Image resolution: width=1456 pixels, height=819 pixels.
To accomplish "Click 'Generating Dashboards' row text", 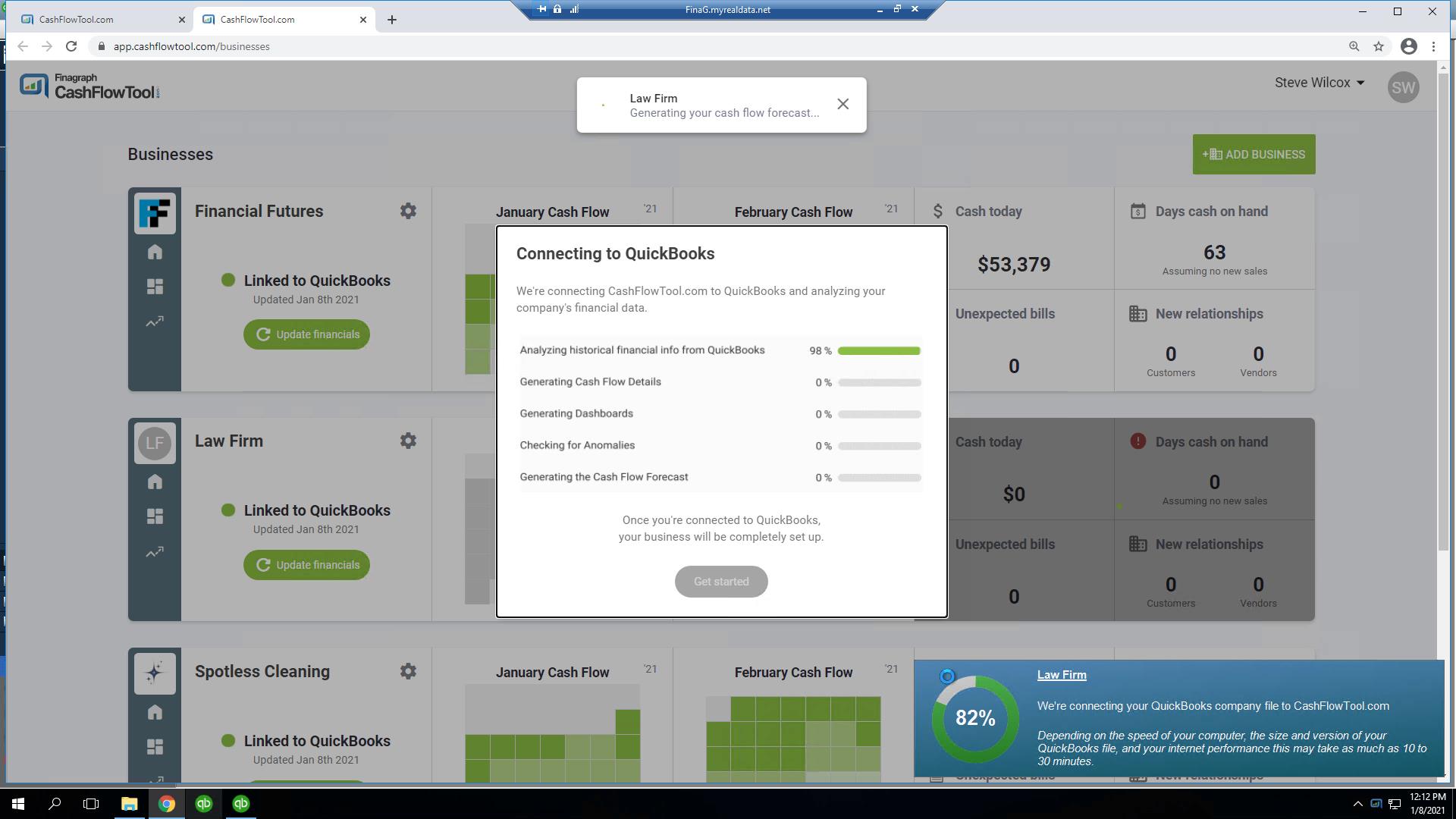I will click(x=576, y=414).
